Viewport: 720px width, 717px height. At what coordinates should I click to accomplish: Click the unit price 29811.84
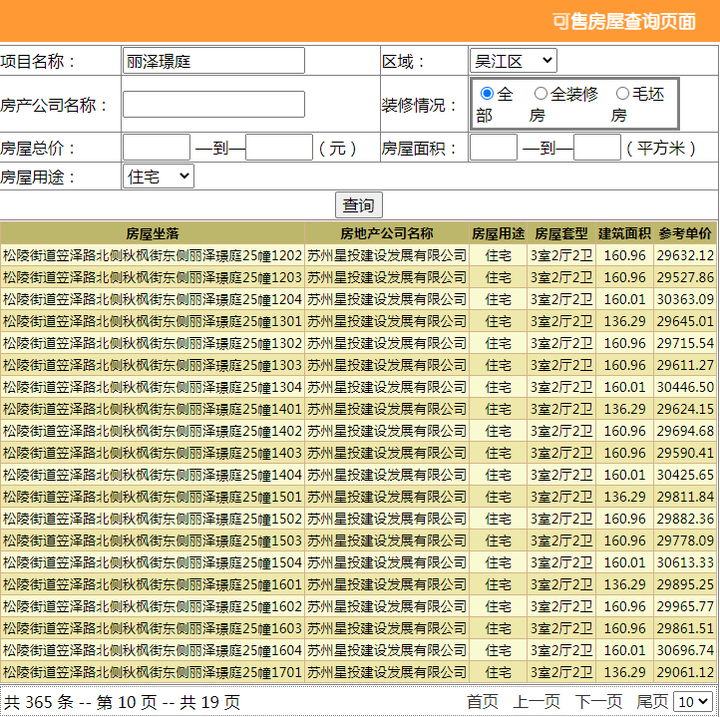685,497
